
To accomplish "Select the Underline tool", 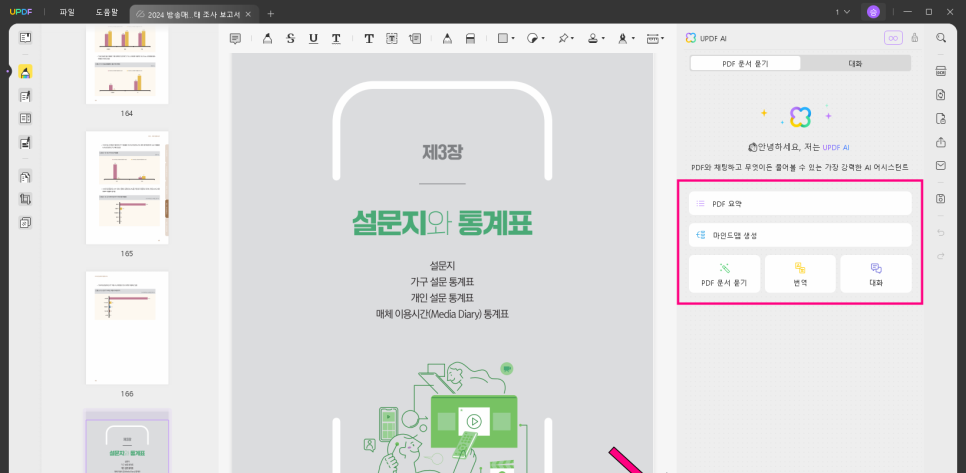I will coord(313,39).
